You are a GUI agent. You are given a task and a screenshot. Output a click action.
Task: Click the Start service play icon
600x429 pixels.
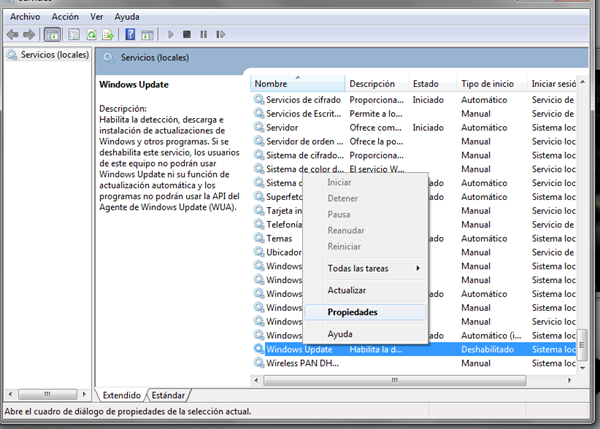click(x=170, y=34)
